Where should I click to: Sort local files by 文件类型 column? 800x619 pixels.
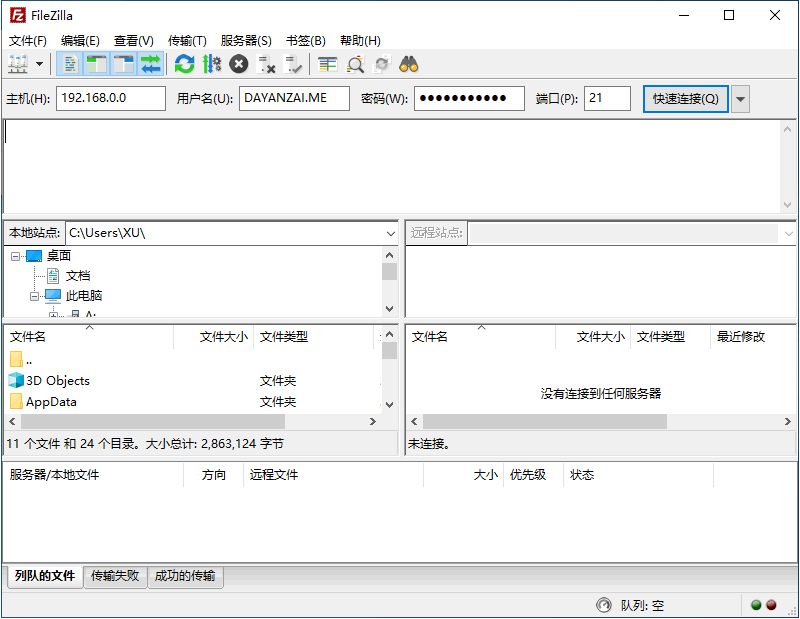pyautogui.click(x=313, y=337)
